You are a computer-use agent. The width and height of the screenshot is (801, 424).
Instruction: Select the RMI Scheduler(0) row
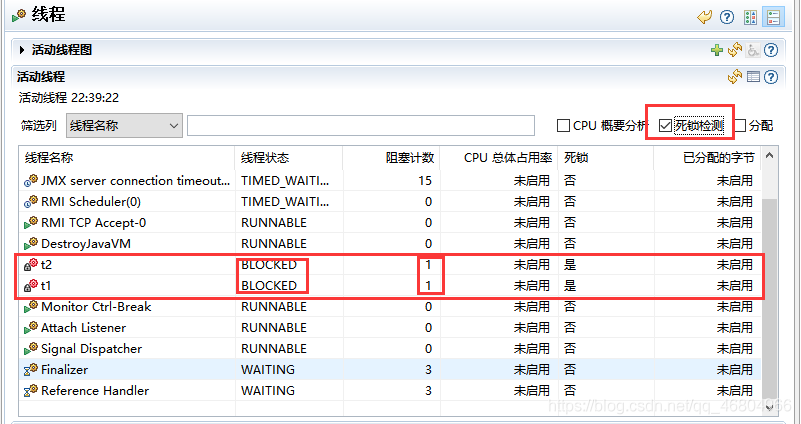390,202
